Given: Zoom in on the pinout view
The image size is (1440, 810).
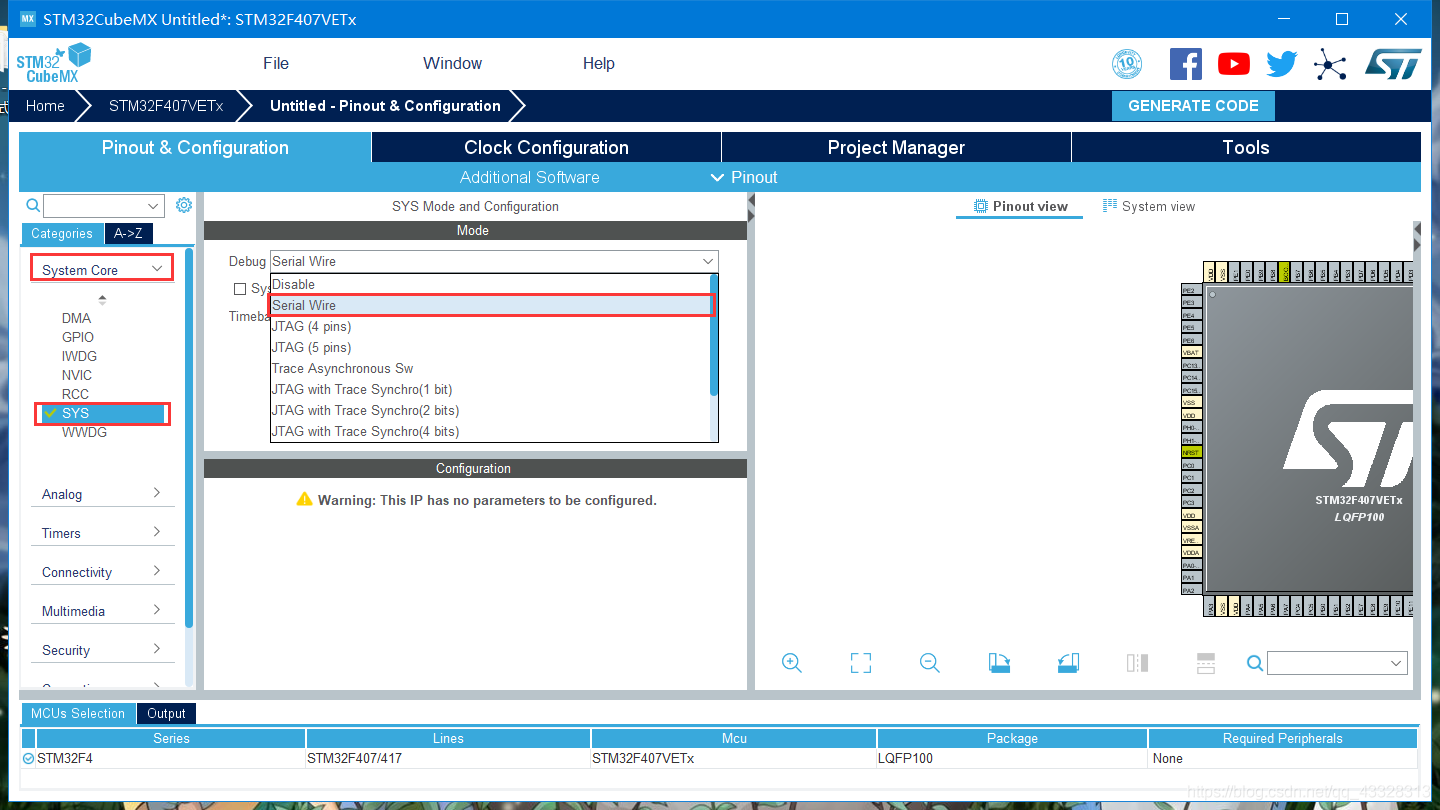Looking at the screenshot, I should (792, 663).
